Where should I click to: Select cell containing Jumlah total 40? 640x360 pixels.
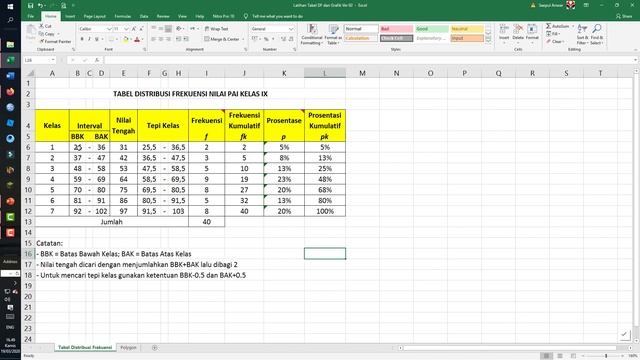click(x=207, y=222)
